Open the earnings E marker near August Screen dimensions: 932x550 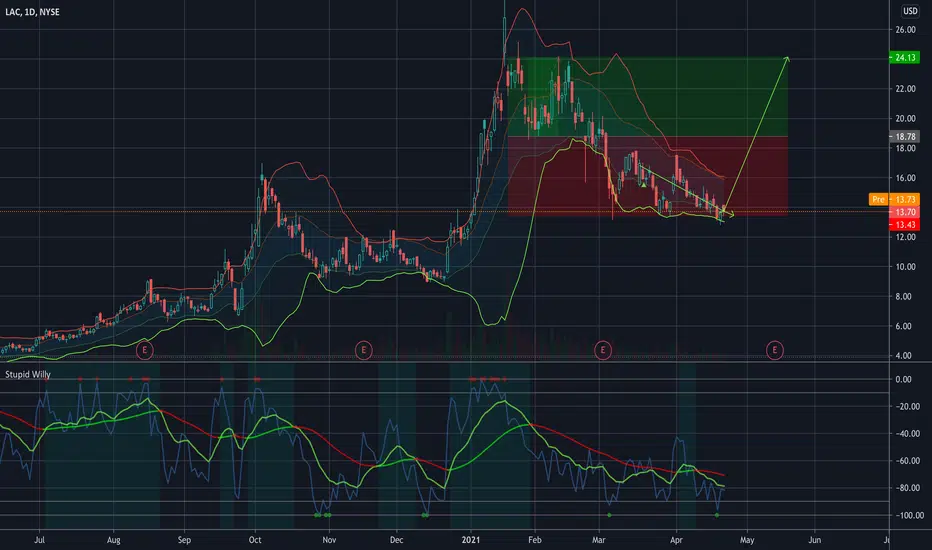coord(144,350)
